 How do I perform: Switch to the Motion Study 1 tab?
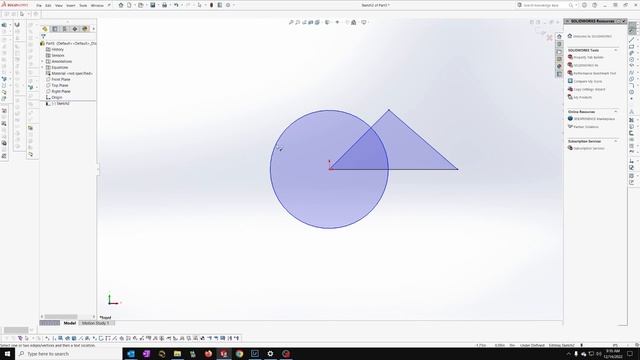tap(96, 323)
